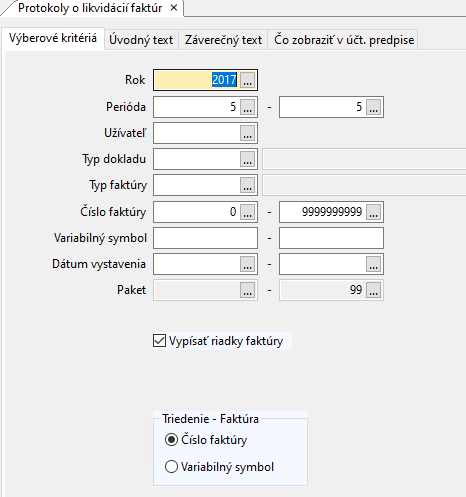
Task: Open the Užívateľ lookup button
Action: [x=247, y=133]
